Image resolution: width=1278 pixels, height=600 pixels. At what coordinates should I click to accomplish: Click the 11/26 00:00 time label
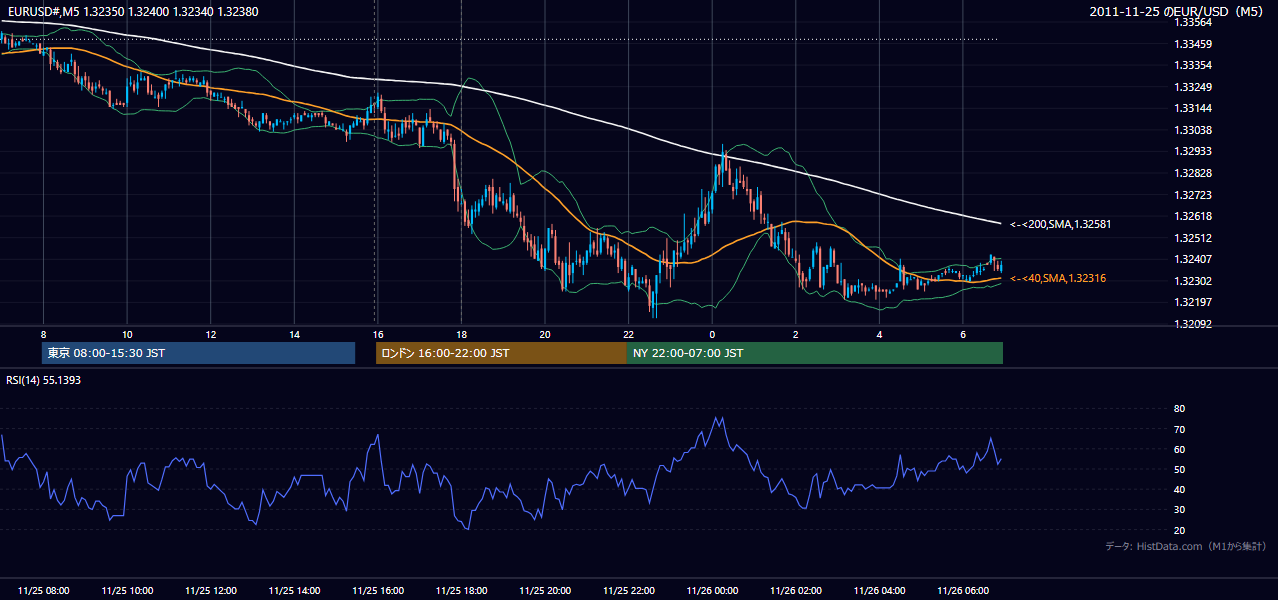coord(712,591)
